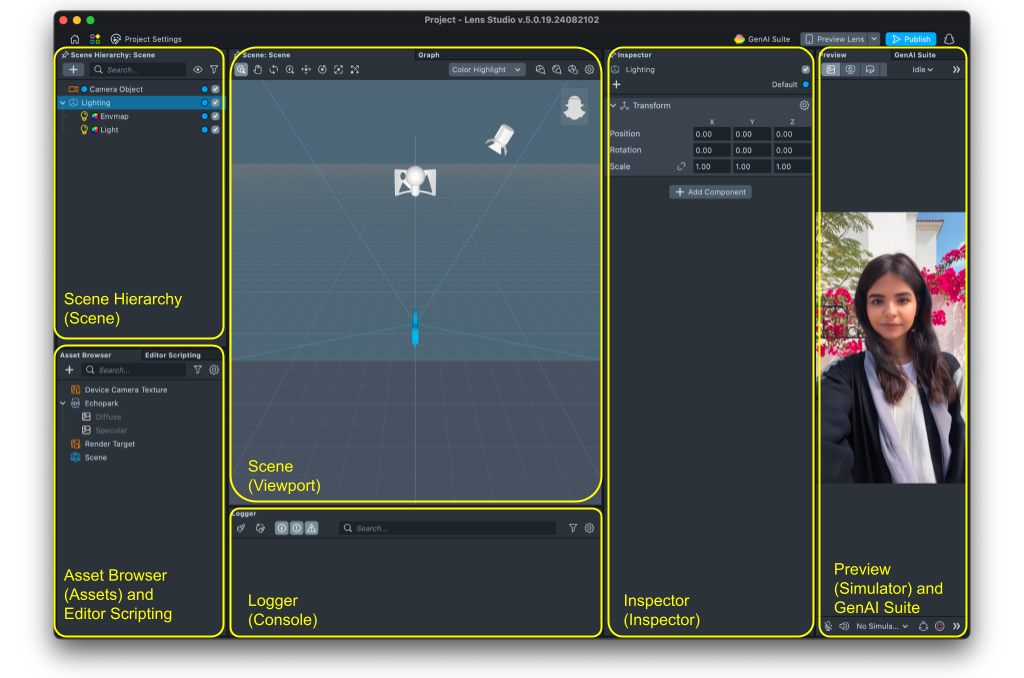Click the Scale link proportions icon
1024x678 pixels.
click(x=682, y=167)
